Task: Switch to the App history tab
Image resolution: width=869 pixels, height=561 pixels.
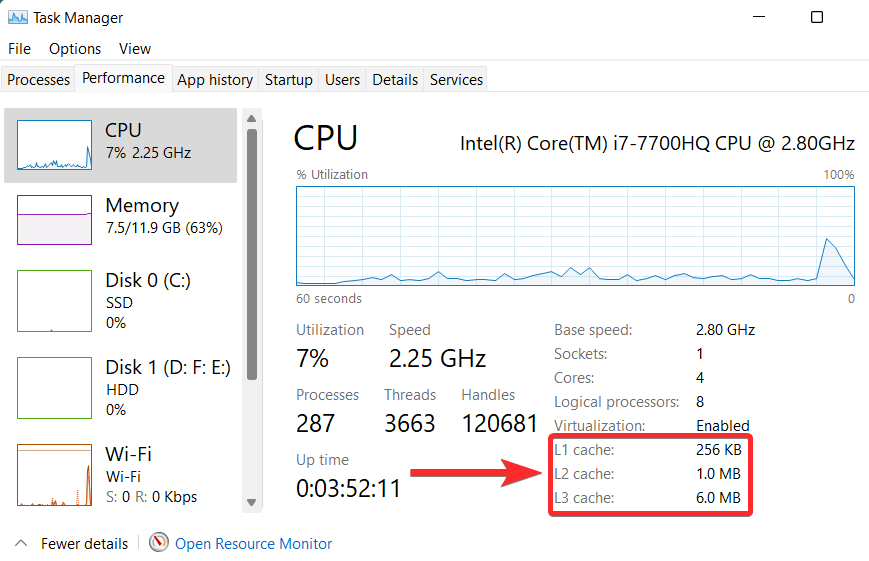Action: [x=215, y=80]
